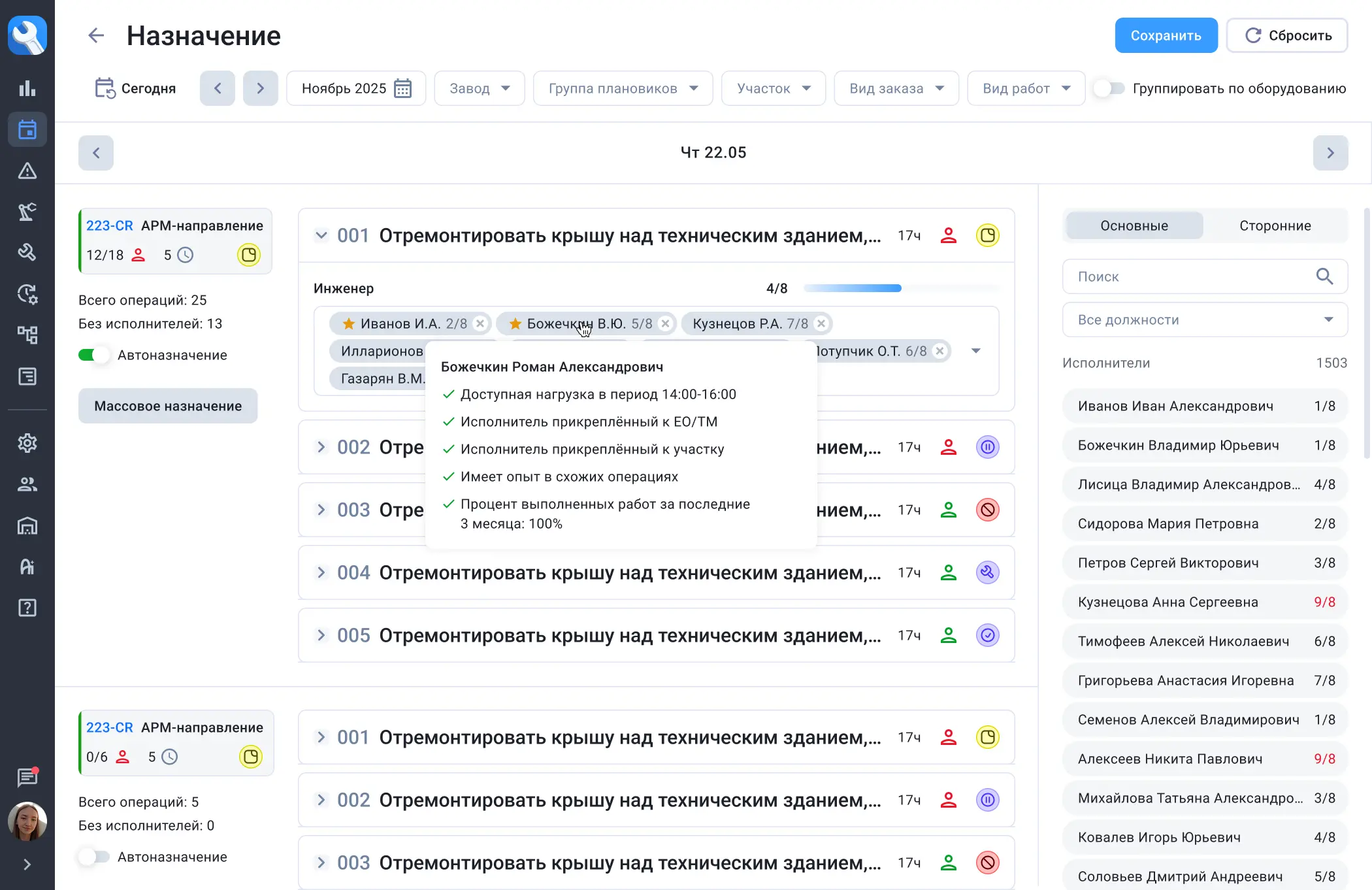Open the warnings triangle sidebar icon

[27, 171]
